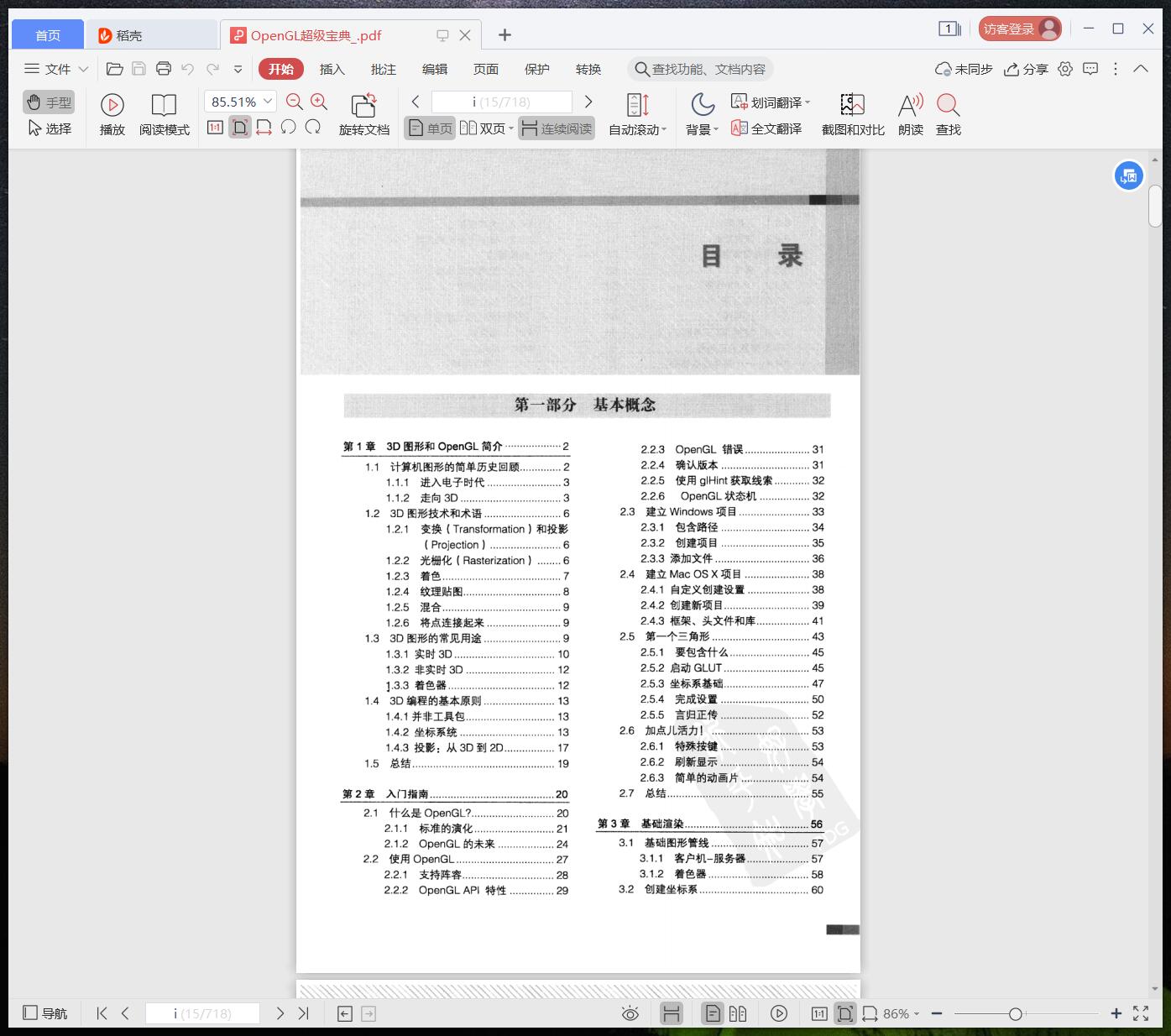Screen dimensions: 1171x1036
Task: Fit page width icon in toolbar
Action: pyautogui.click(x=264, y=128)
